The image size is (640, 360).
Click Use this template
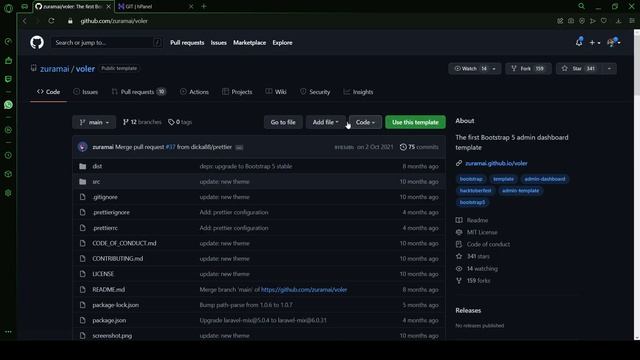coord(415,122)
